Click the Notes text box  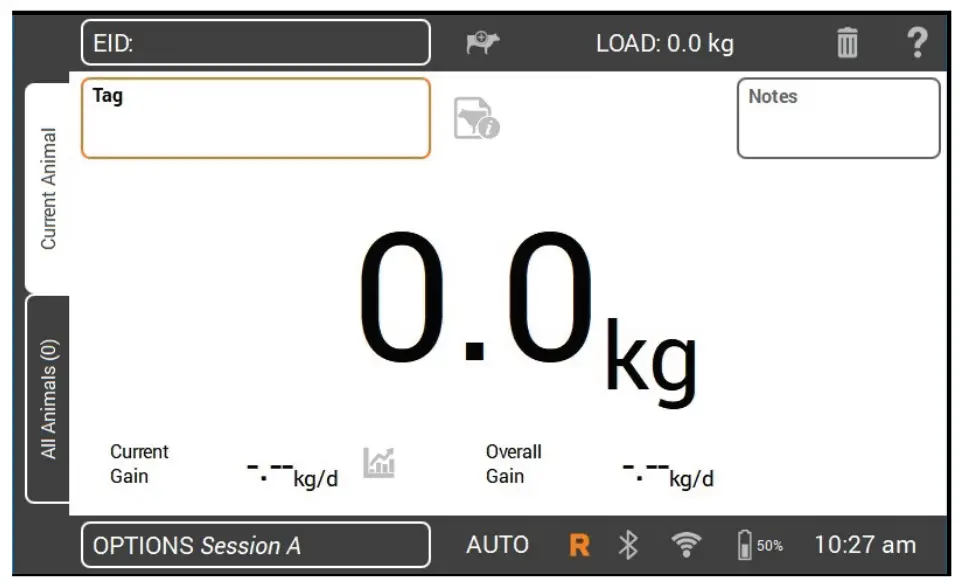coord(839,118)
